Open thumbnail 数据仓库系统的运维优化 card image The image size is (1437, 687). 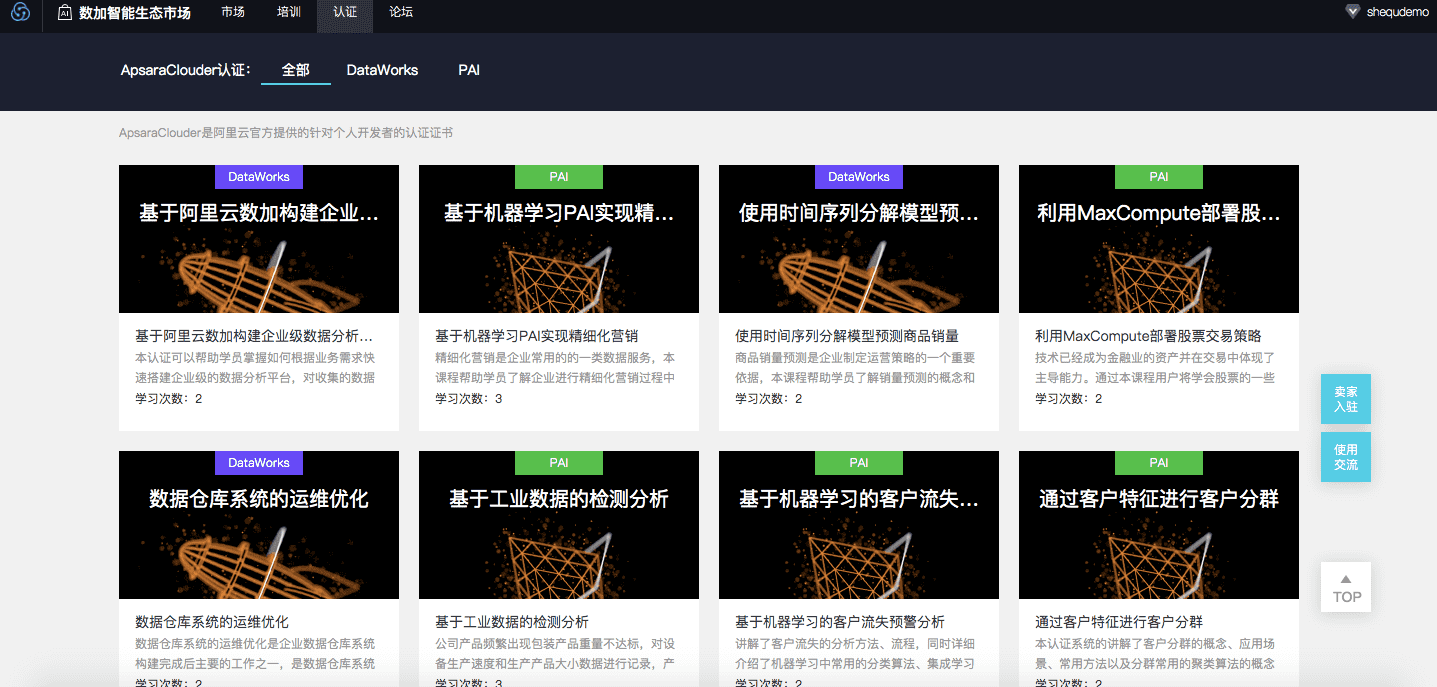pos(259,525)
